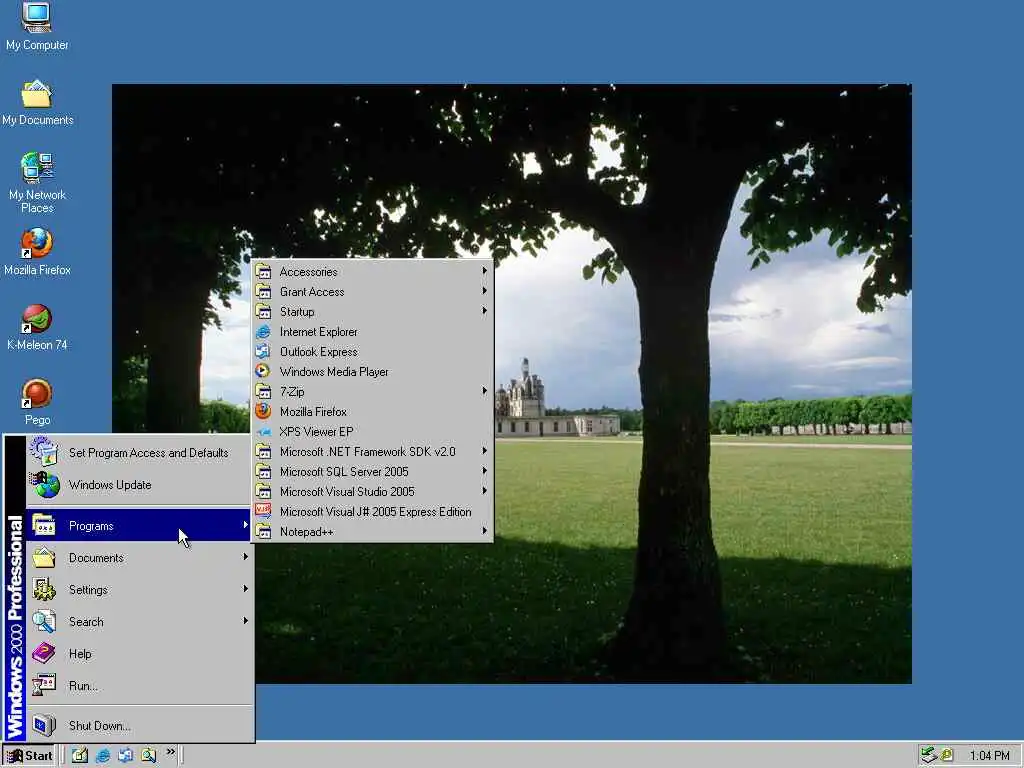Launch Outlook Express from the Programs menu
Screen dimensions: 1024x768
click(372, 352)
